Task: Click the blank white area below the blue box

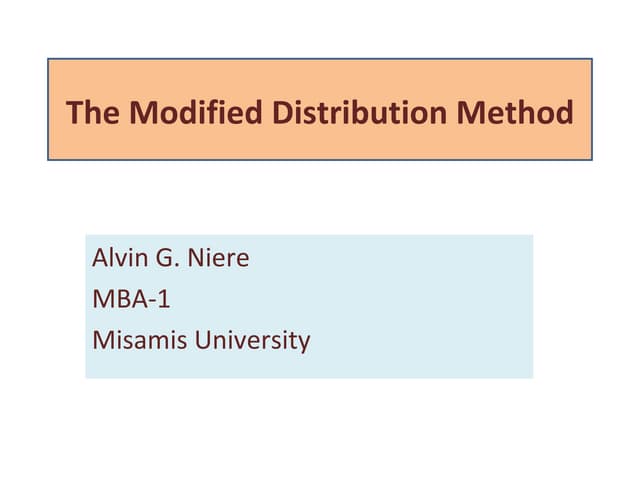Action: [320, 428]
